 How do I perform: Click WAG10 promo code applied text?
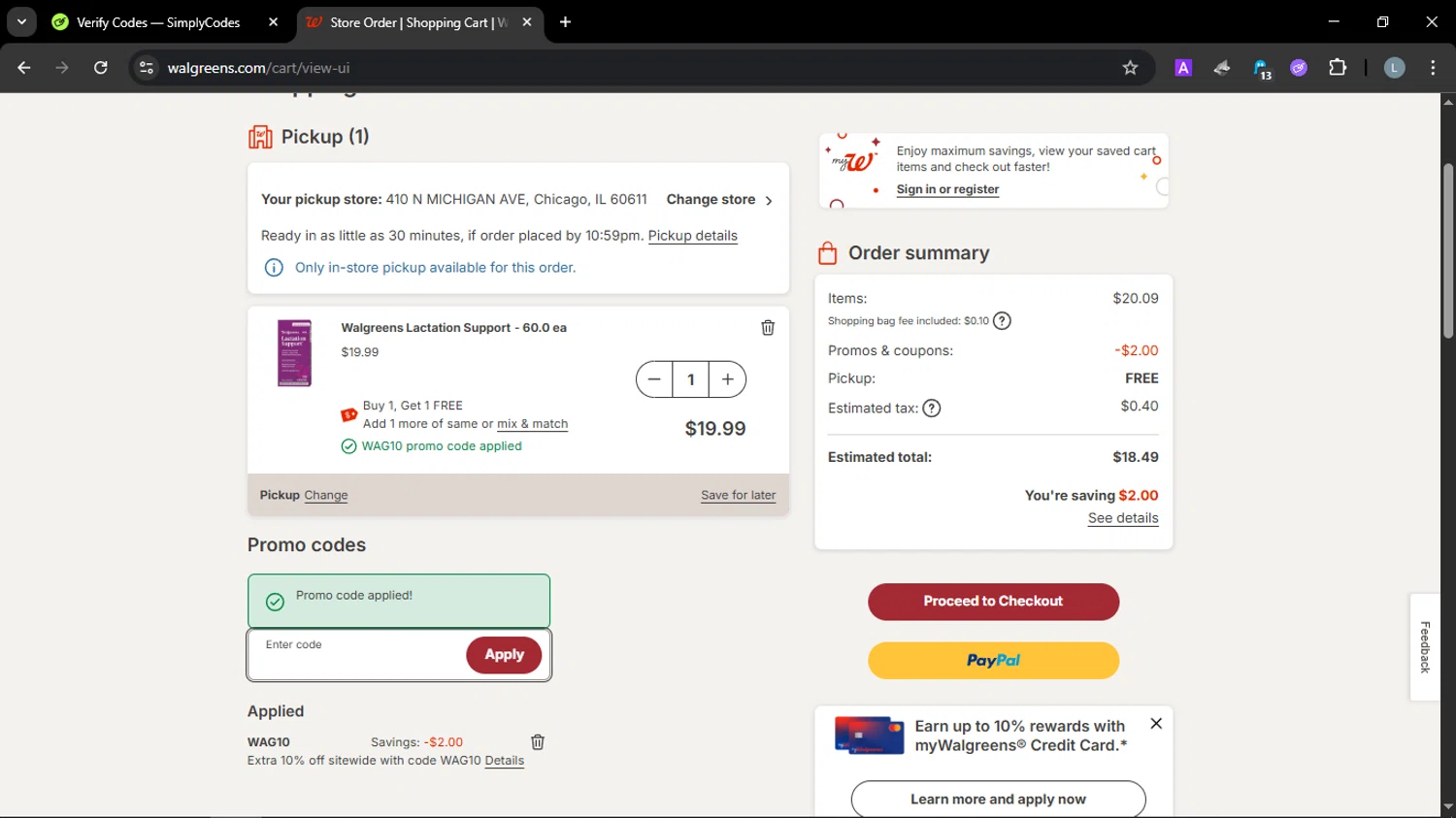click(x=442, y=446)
